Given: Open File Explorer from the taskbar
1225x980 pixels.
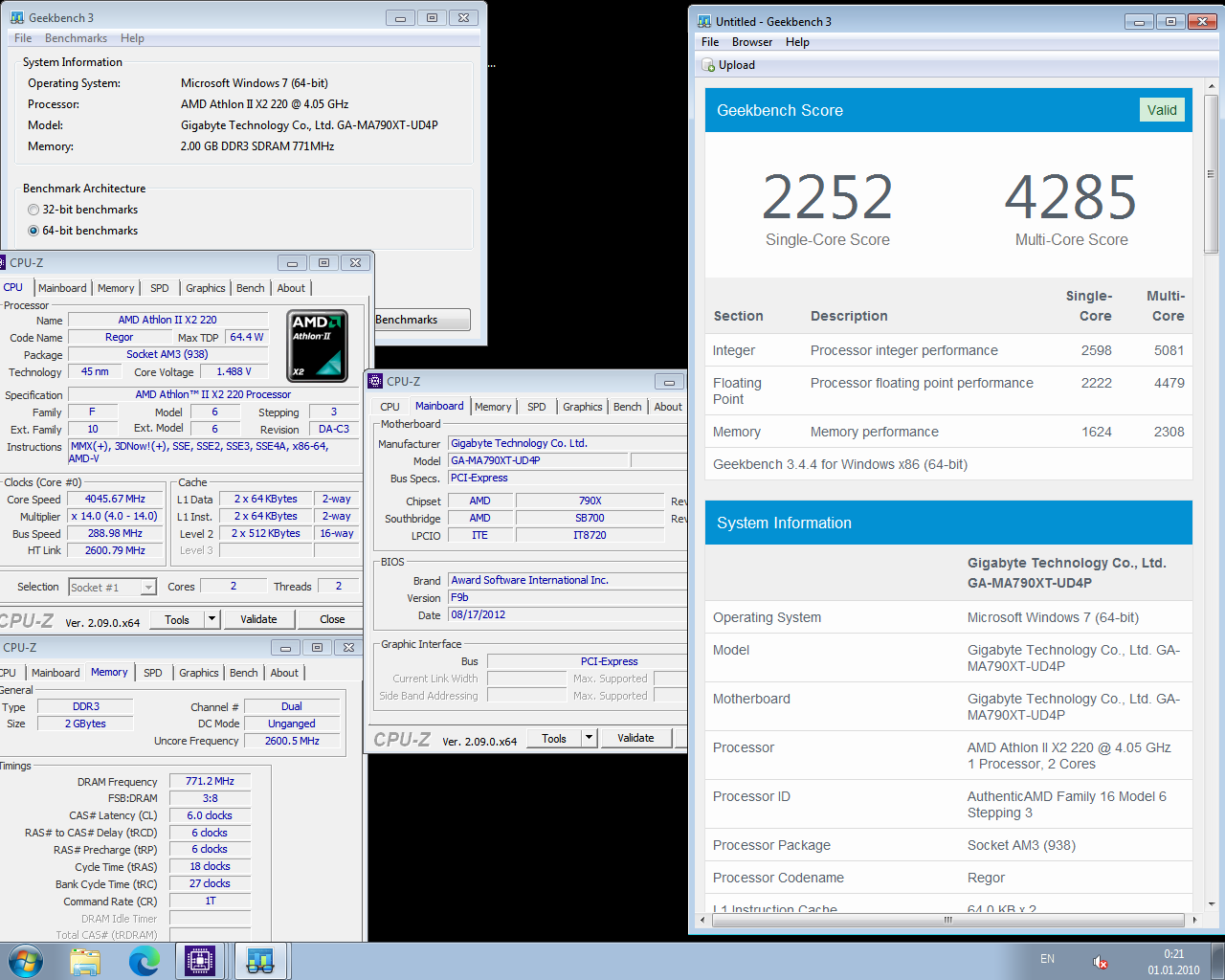Looking at the screenshot, I should [85, 961].
